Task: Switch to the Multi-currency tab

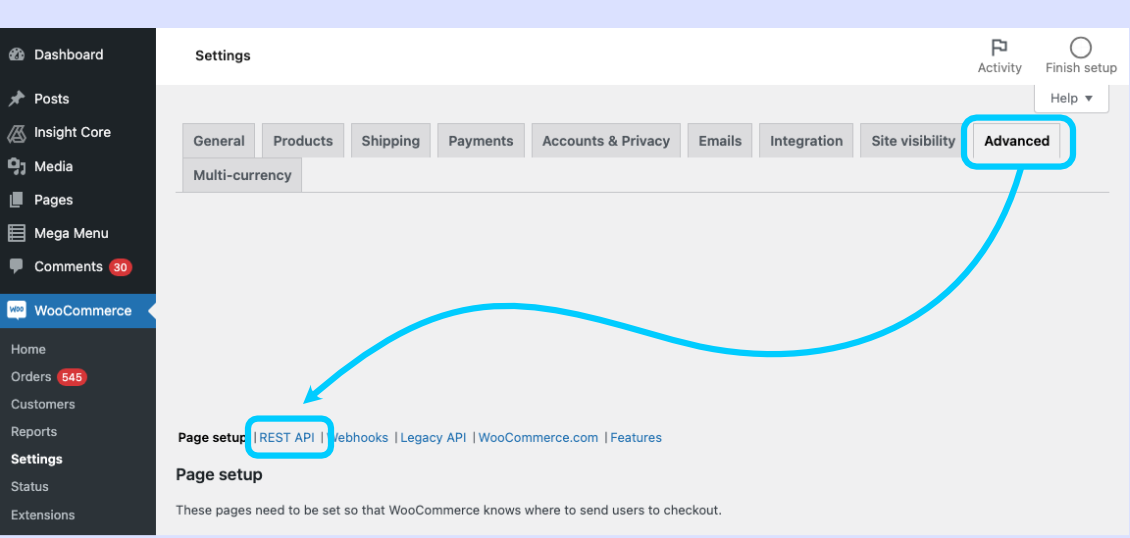Action: click(242, 175)
